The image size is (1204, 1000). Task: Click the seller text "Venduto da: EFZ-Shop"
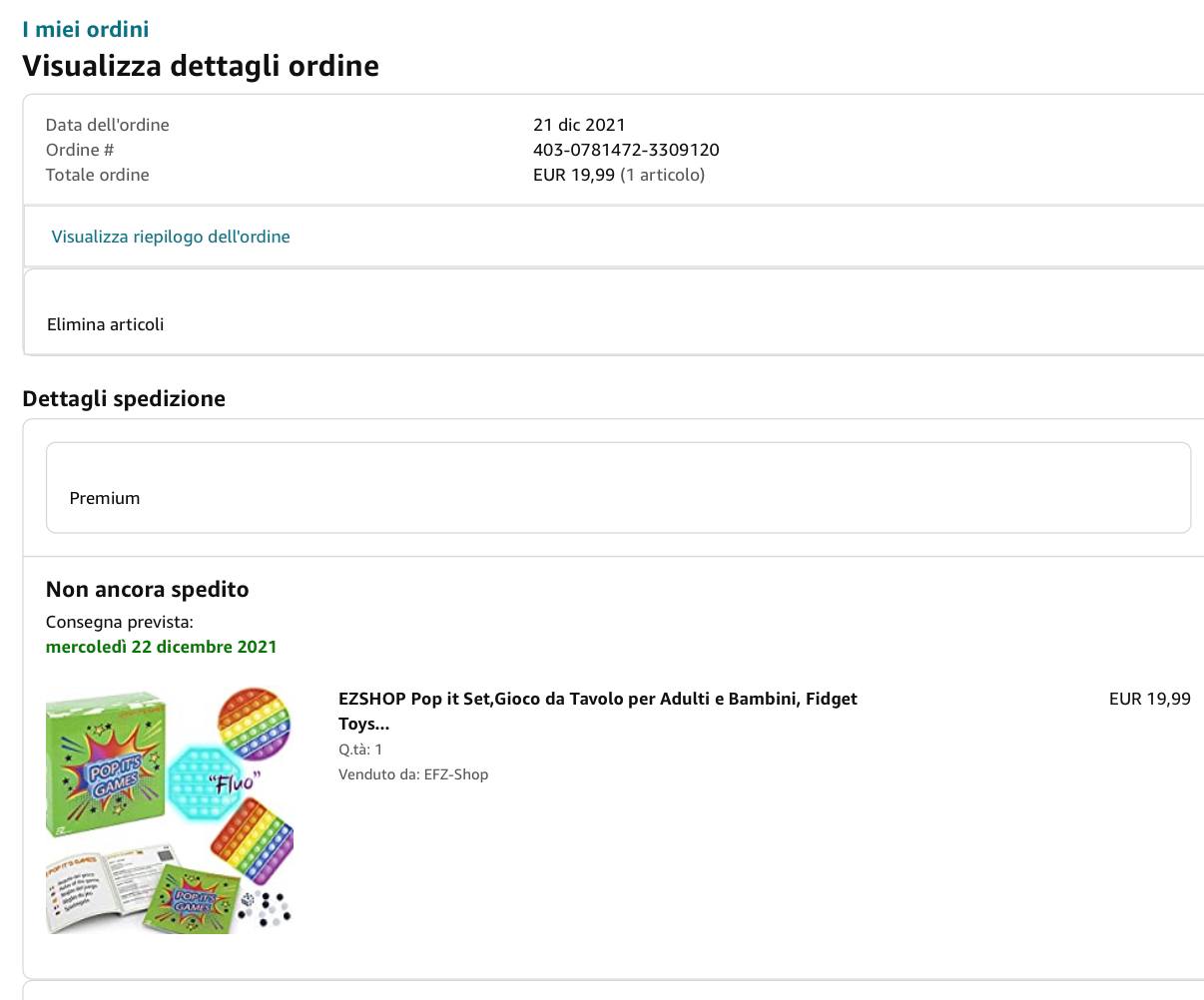pyautogui.click(x=413, y=774)
